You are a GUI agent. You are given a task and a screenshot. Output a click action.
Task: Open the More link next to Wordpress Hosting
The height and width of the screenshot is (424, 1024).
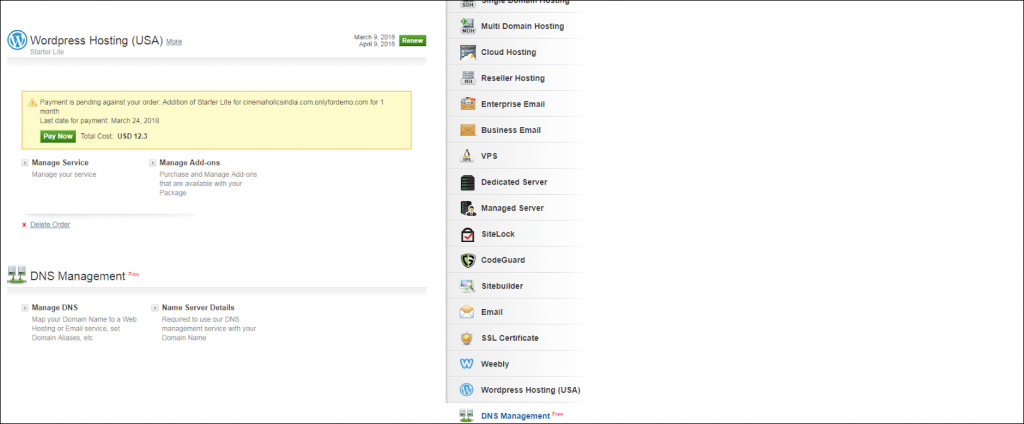pos(174,42)
